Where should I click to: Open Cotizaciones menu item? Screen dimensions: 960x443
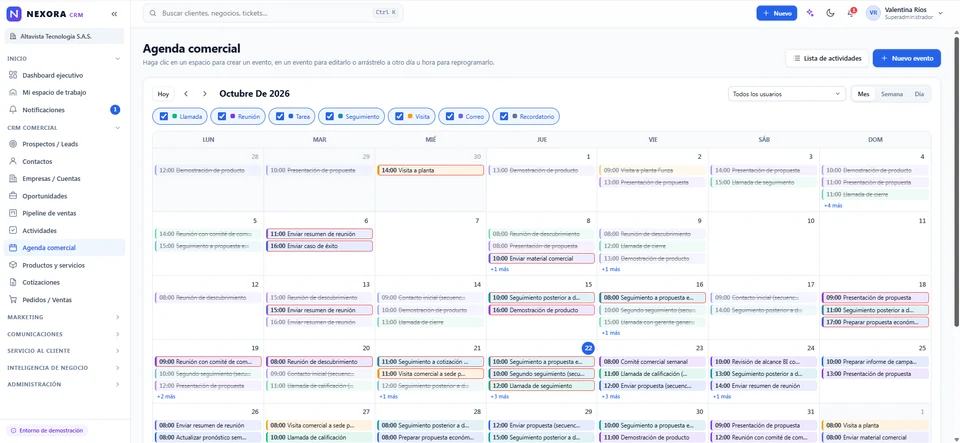(x=64, y=282)
